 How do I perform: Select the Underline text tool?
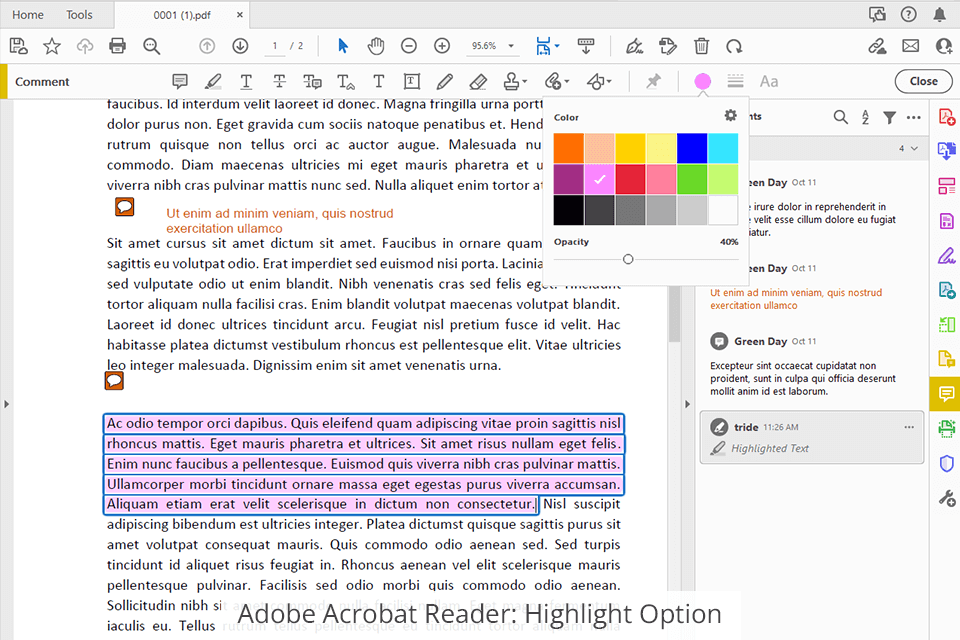click(246, 81)
